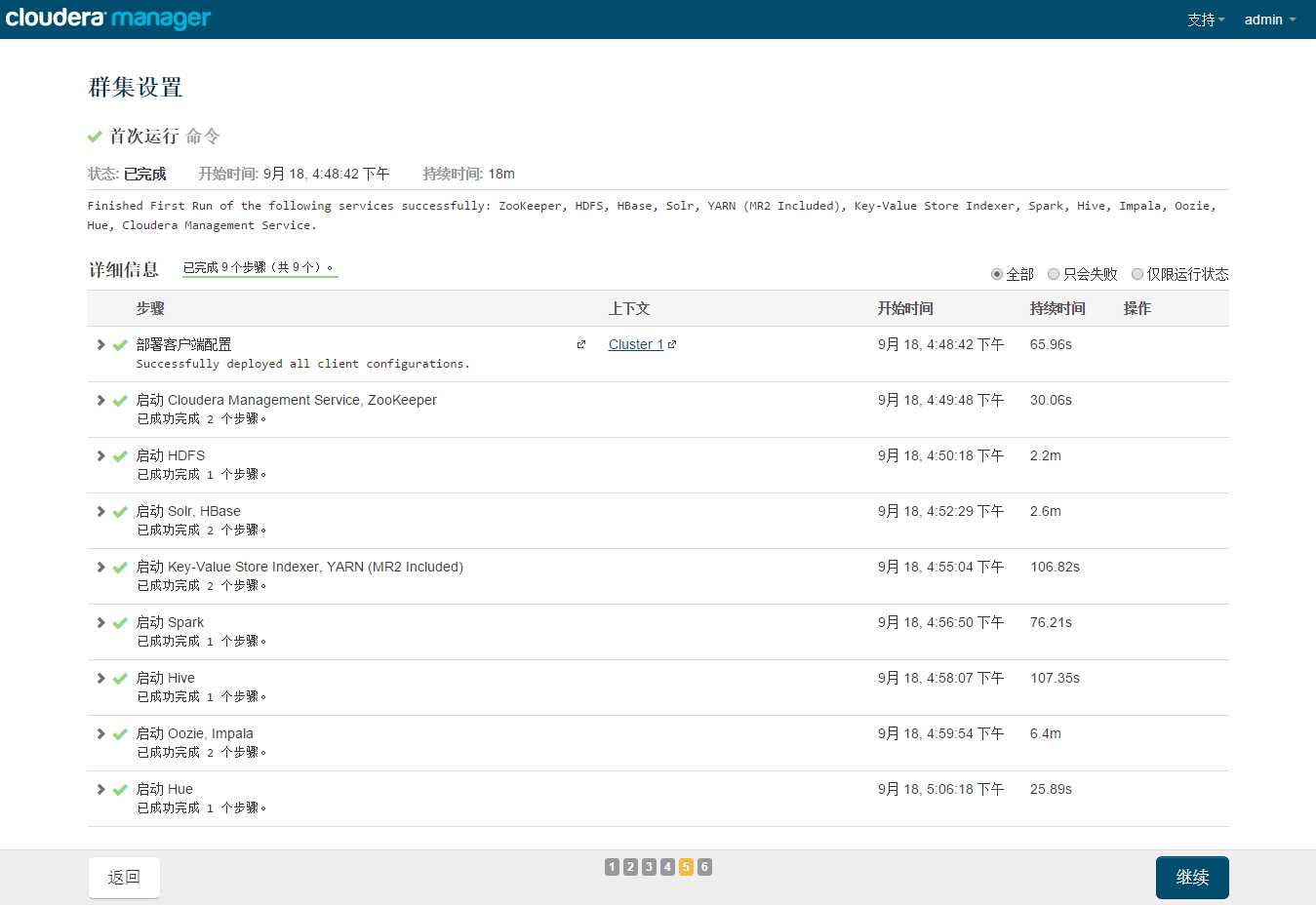Click green checkmark of 启动 Spark step

click(x=120, y=622)
